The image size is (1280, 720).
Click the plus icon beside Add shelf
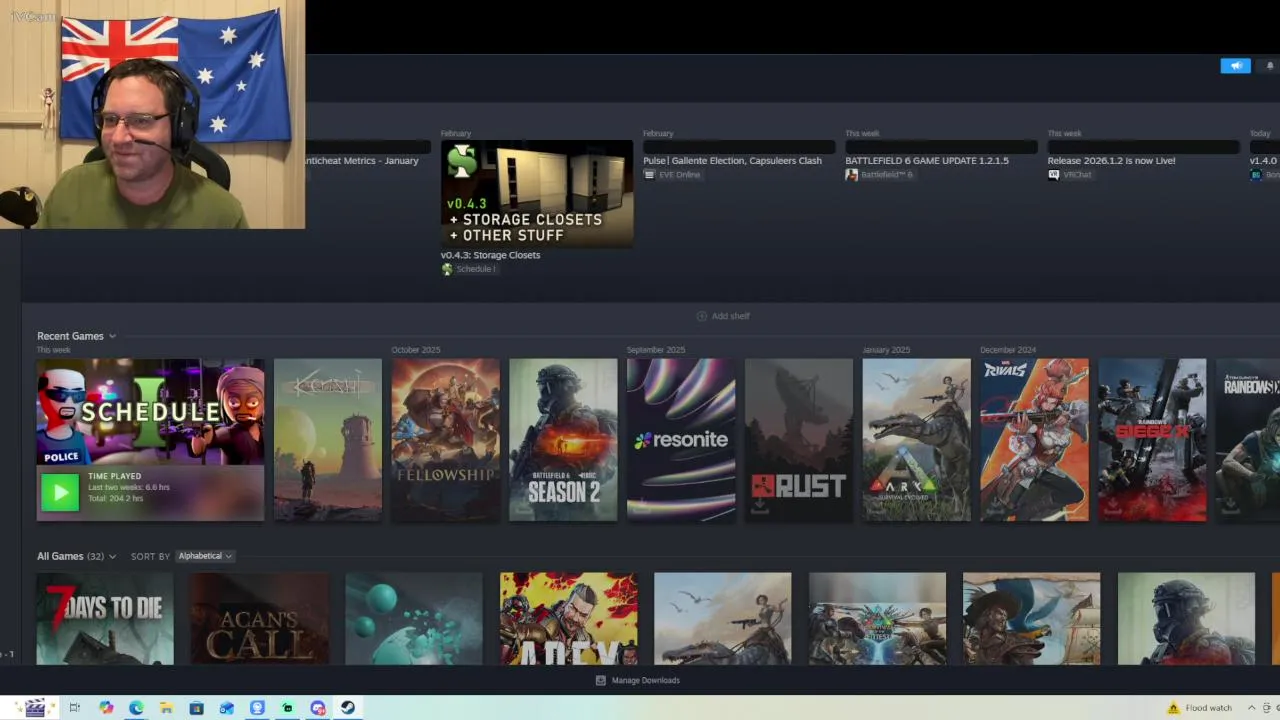701,316
